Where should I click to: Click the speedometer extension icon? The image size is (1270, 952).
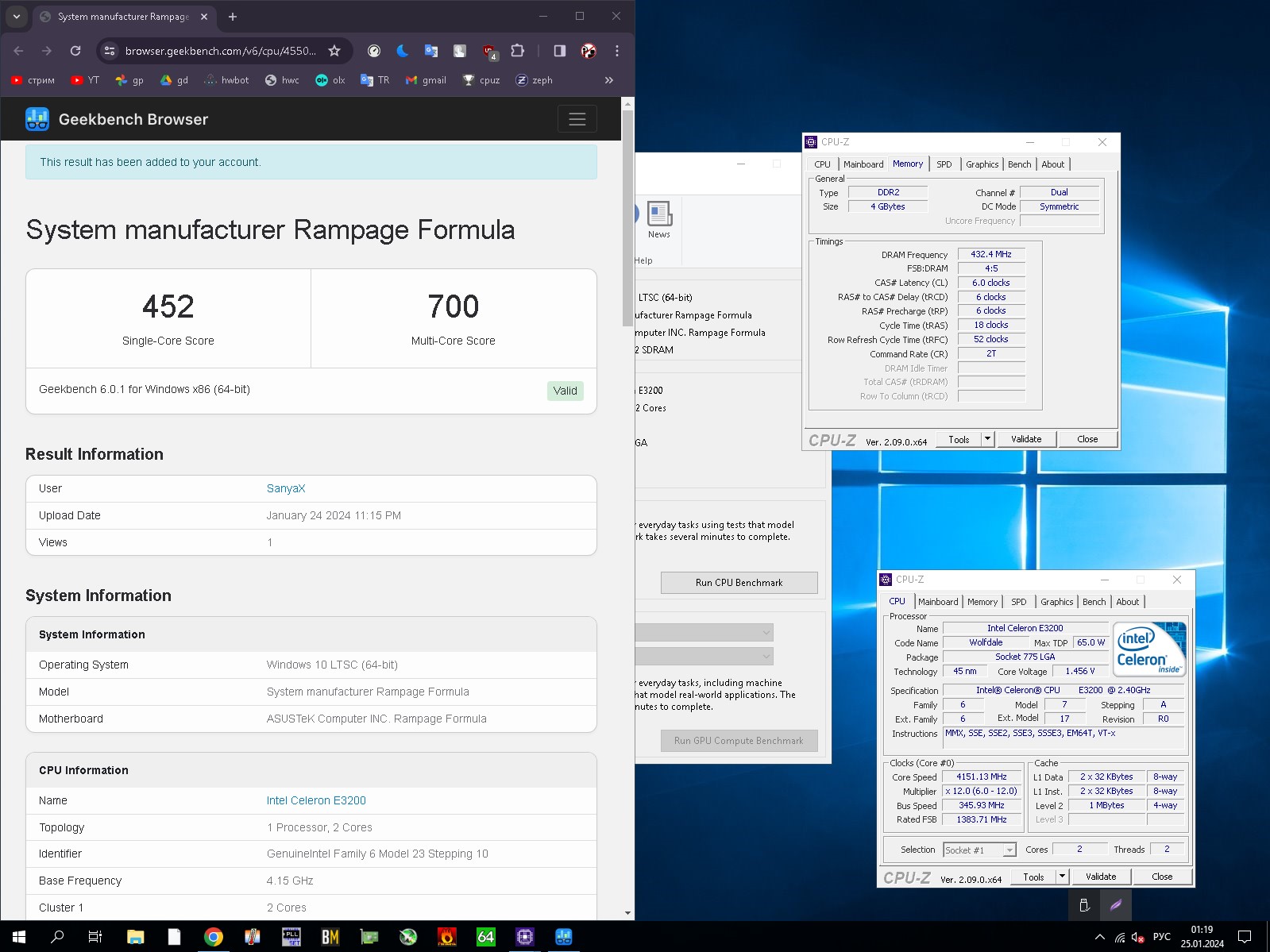pyautogui.click(x=374, y=51)
